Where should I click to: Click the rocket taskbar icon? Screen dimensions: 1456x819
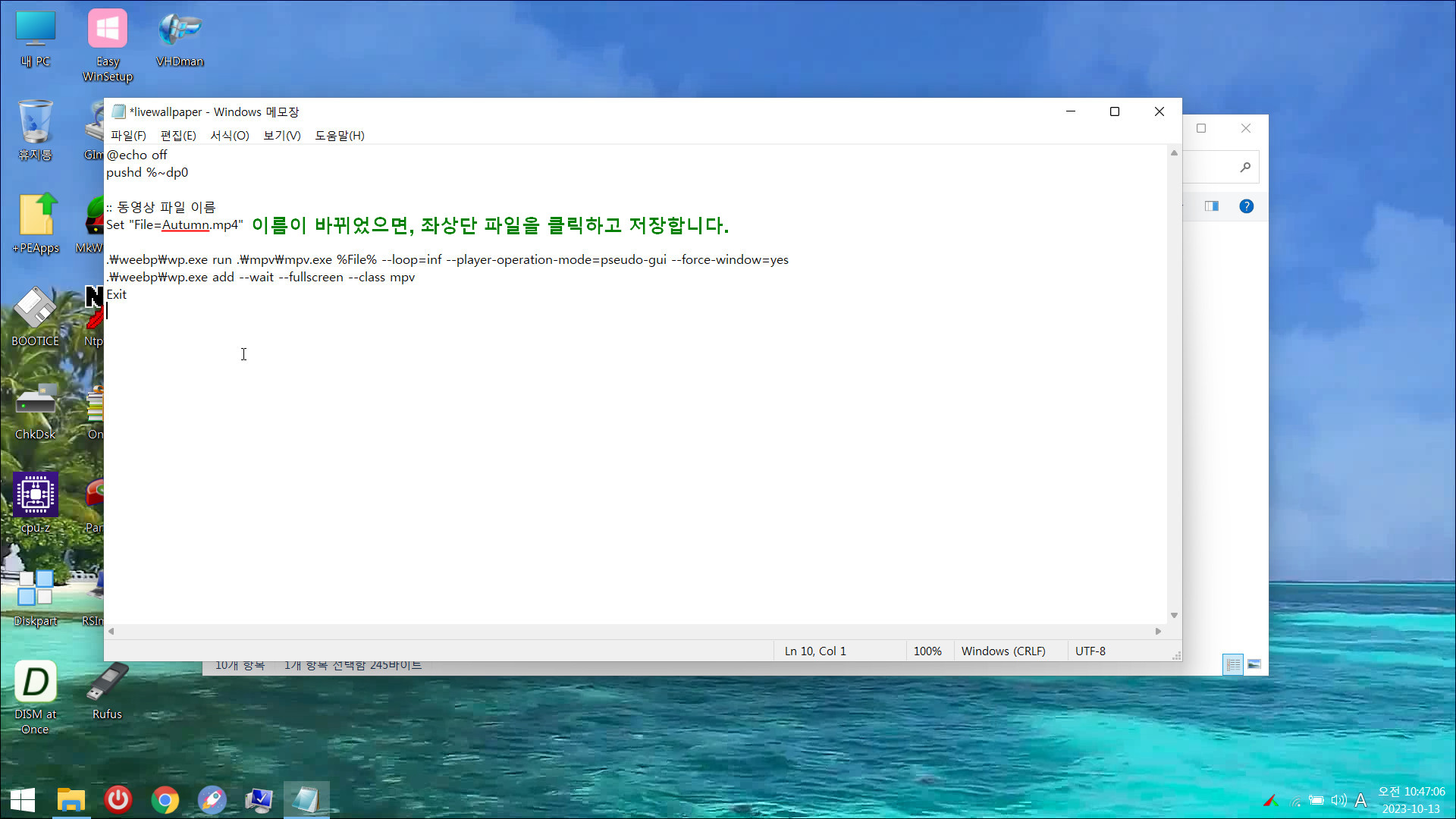pos(212,799)
